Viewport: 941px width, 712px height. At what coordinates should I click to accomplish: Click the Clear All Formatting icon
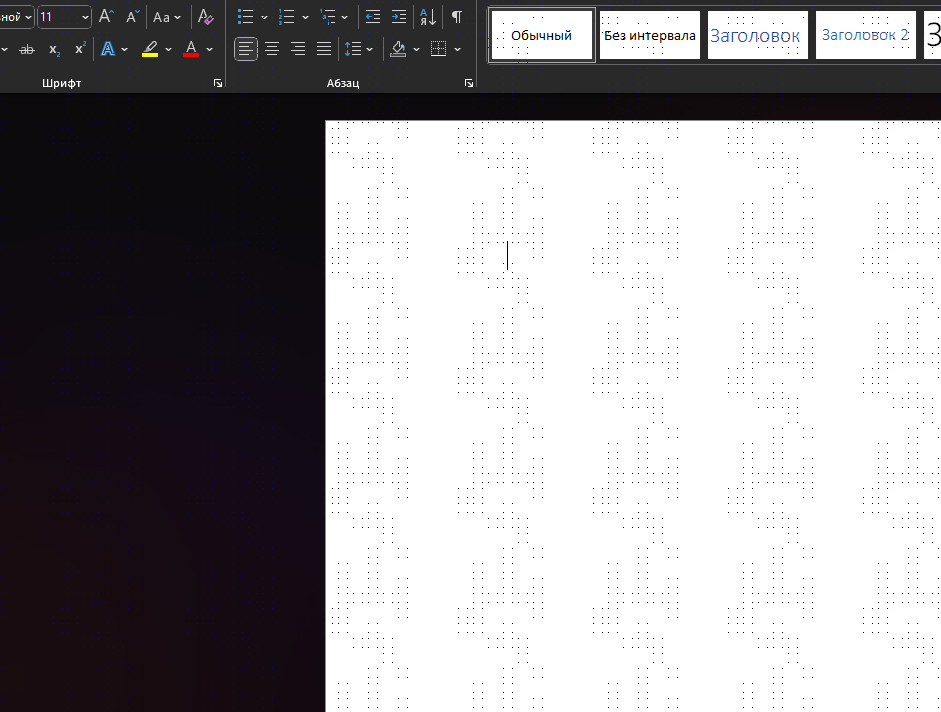206,17
